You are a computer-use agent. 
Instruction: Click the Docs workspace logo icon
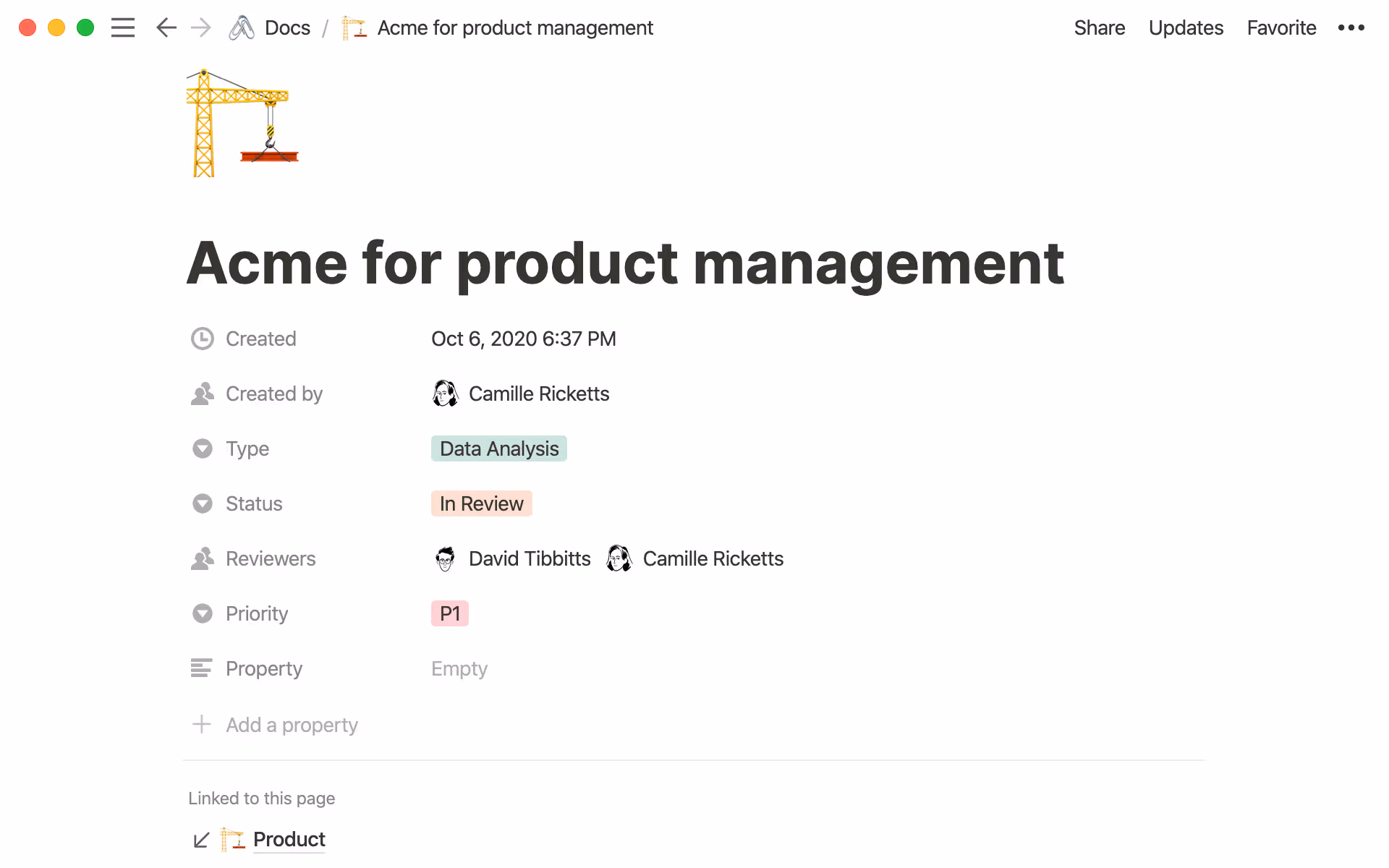[x=242, y=27]
